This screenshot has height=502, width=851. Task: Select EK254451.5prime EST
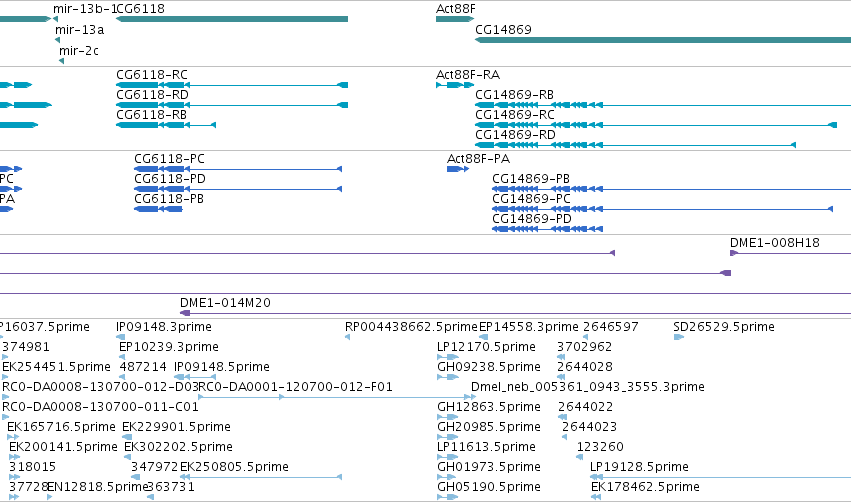tap(5, 377)
